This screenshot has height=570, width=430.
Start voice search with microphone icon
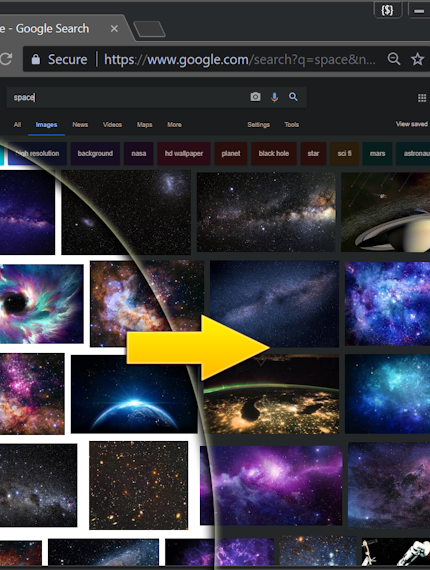[x=274, y=97]
